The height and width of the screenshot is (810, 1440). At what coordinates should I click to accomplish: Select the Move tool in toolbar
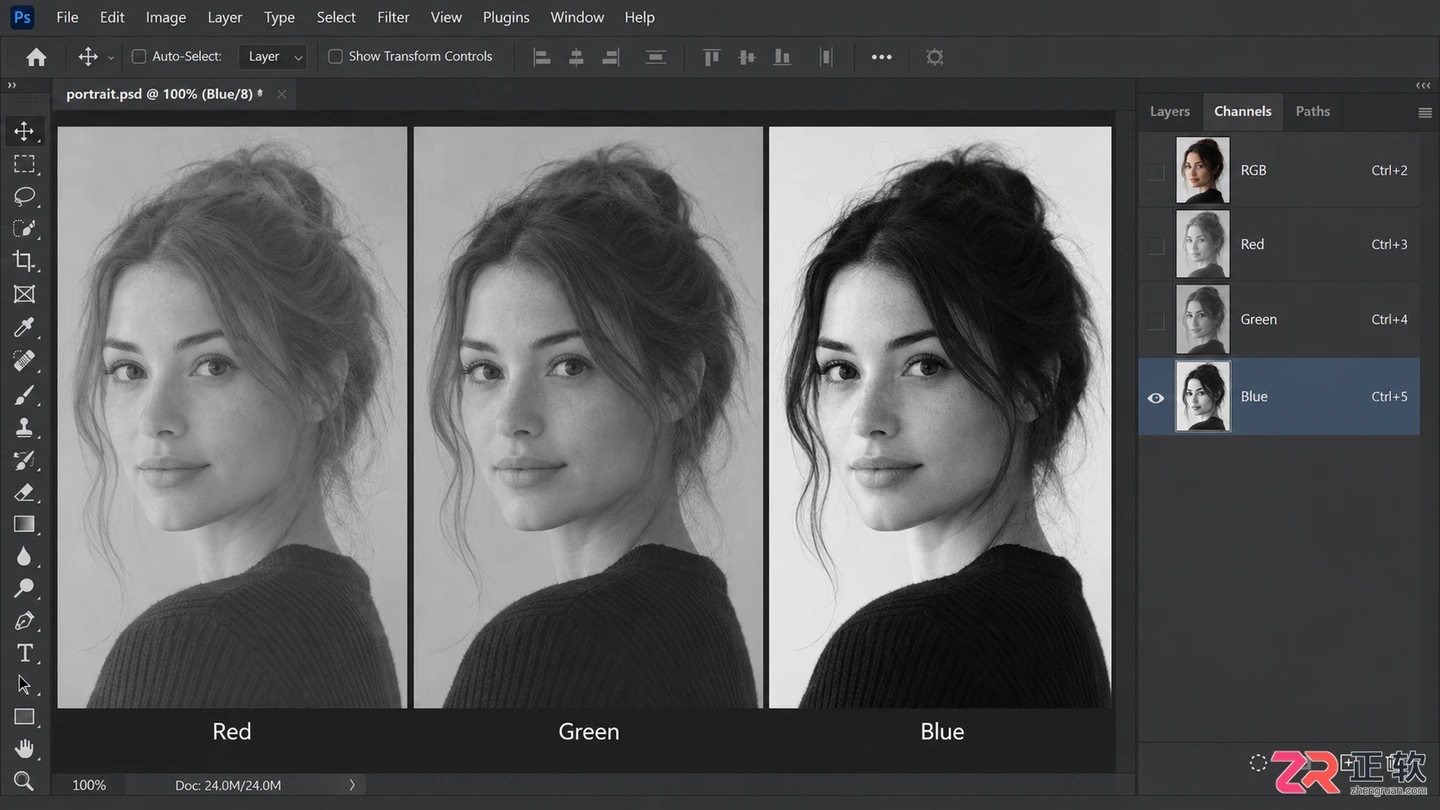point(24,131)
